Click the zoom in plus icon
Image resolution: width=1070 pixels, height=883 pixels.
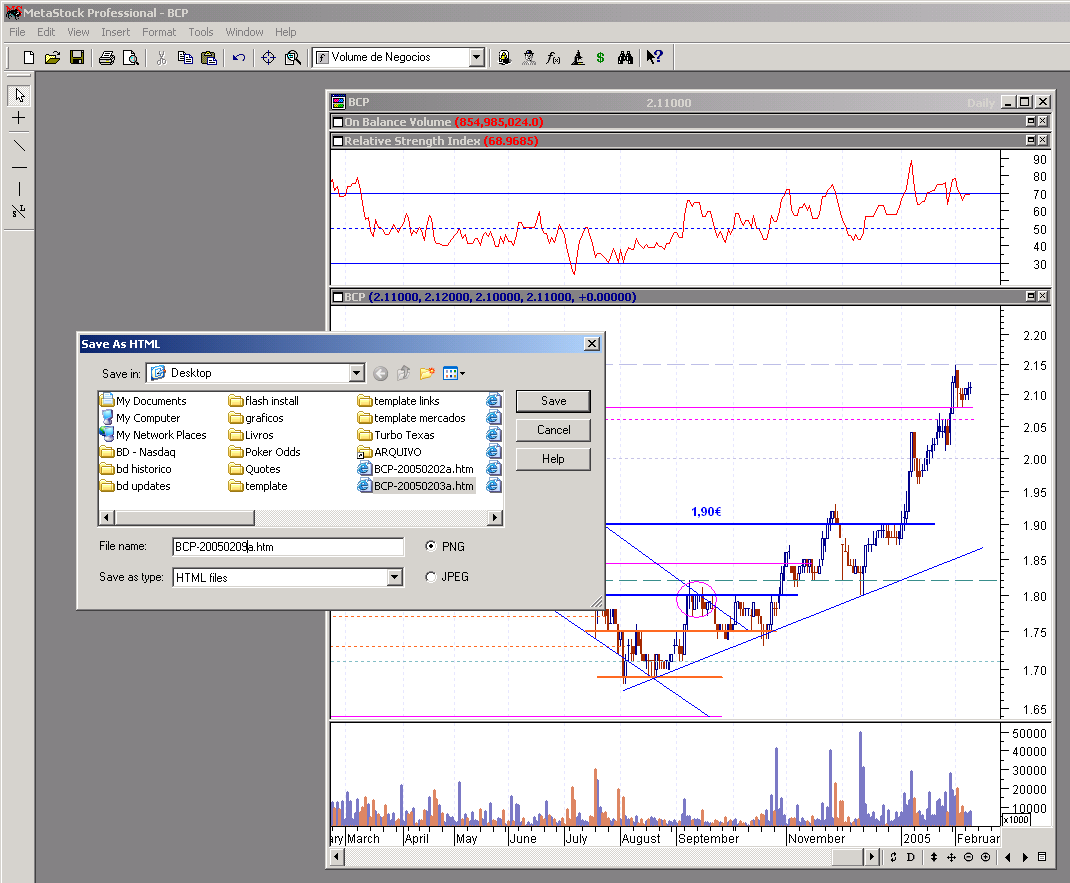click(985, 857)
